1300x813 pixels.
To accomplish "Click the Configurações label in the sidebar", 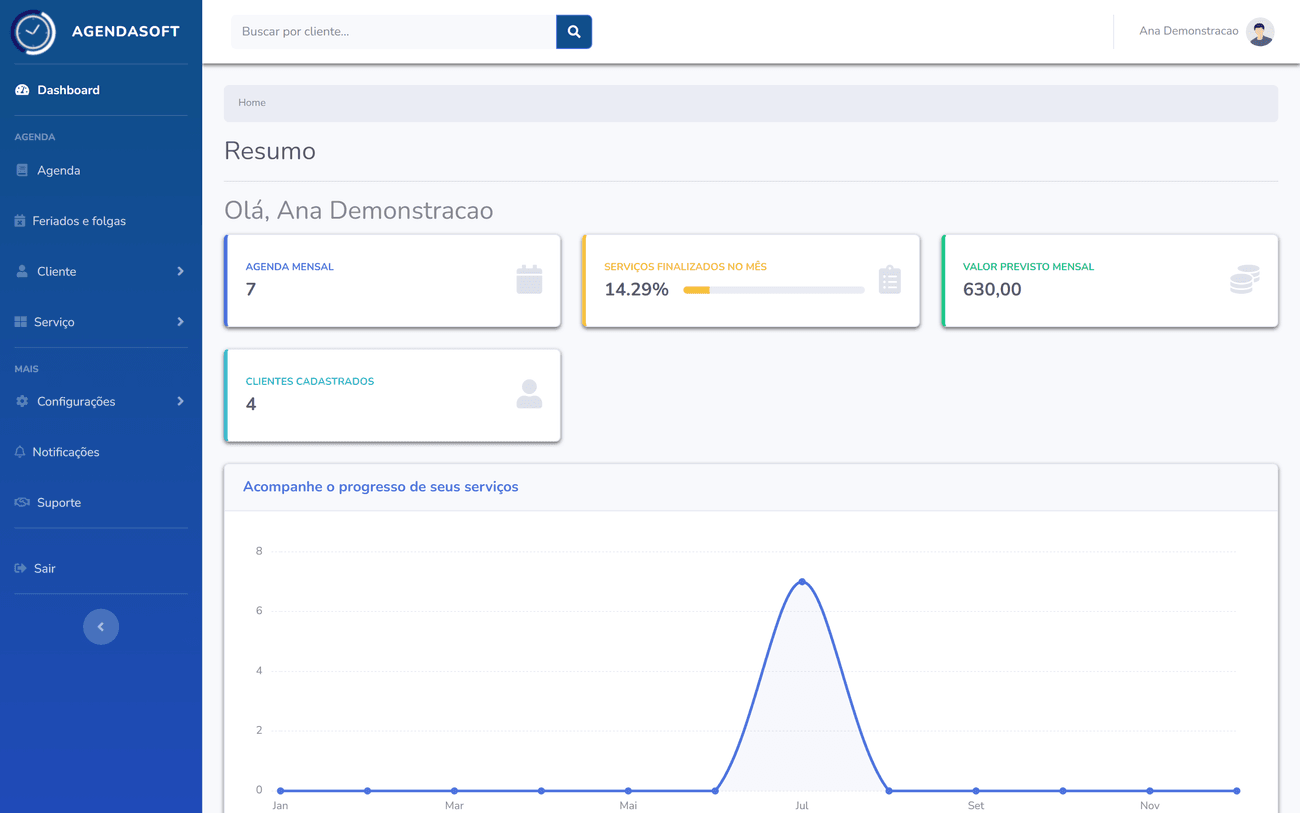I will click(x=76, y=401).
